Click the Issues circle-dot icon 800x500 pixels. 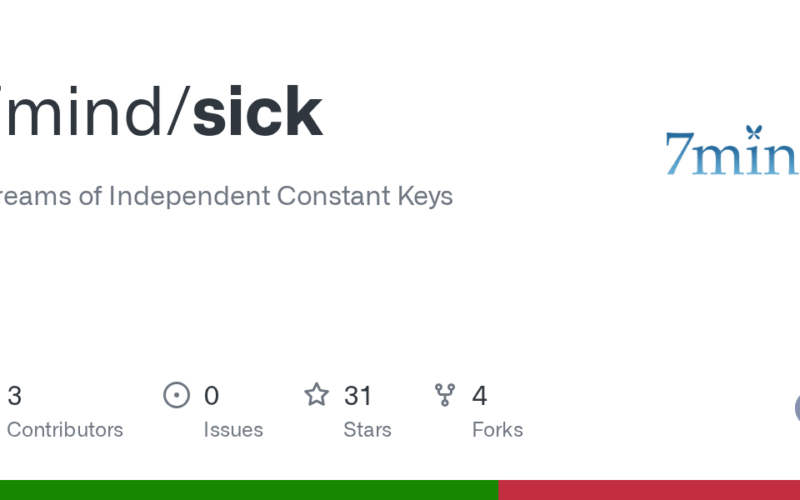tap(177, 396)
